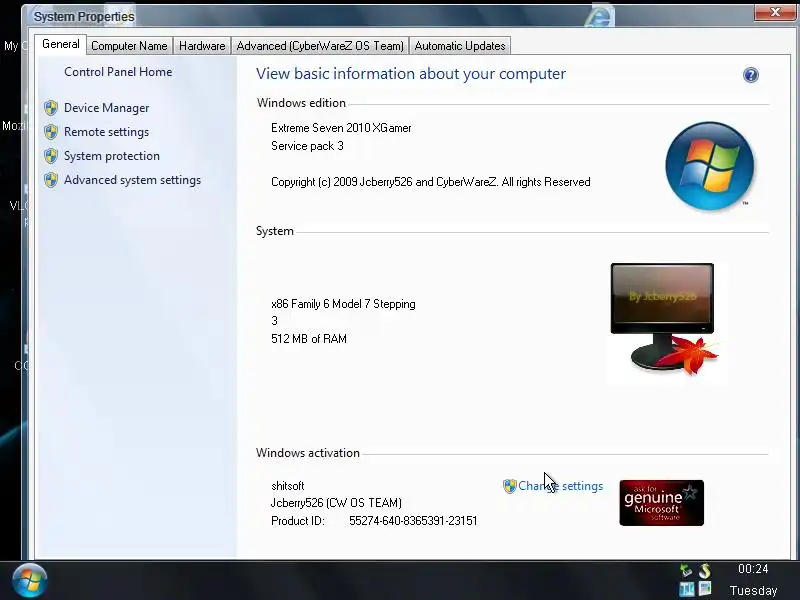
Task: Click the Product ID number 55274-640-8365391-23151
Action: click(x=413, y=521)
